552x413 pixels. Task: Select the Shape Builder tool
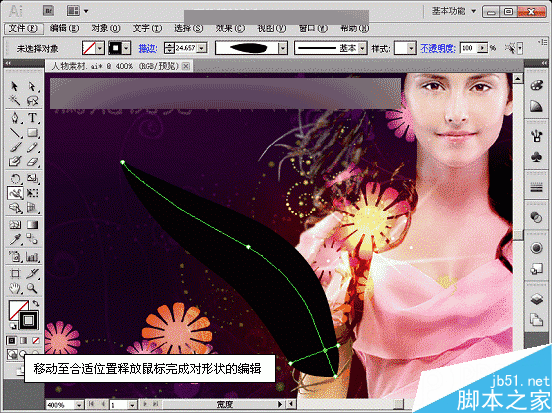15,208
